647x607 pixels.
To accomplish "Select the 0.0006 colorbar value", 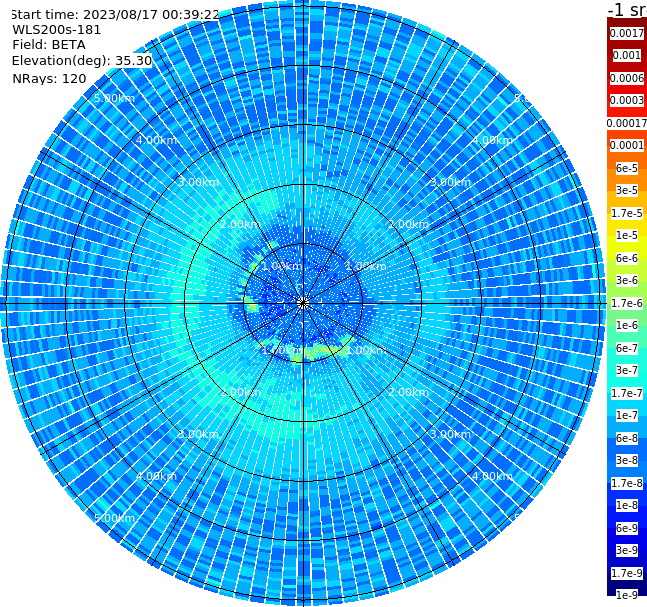I will point(627,78).
